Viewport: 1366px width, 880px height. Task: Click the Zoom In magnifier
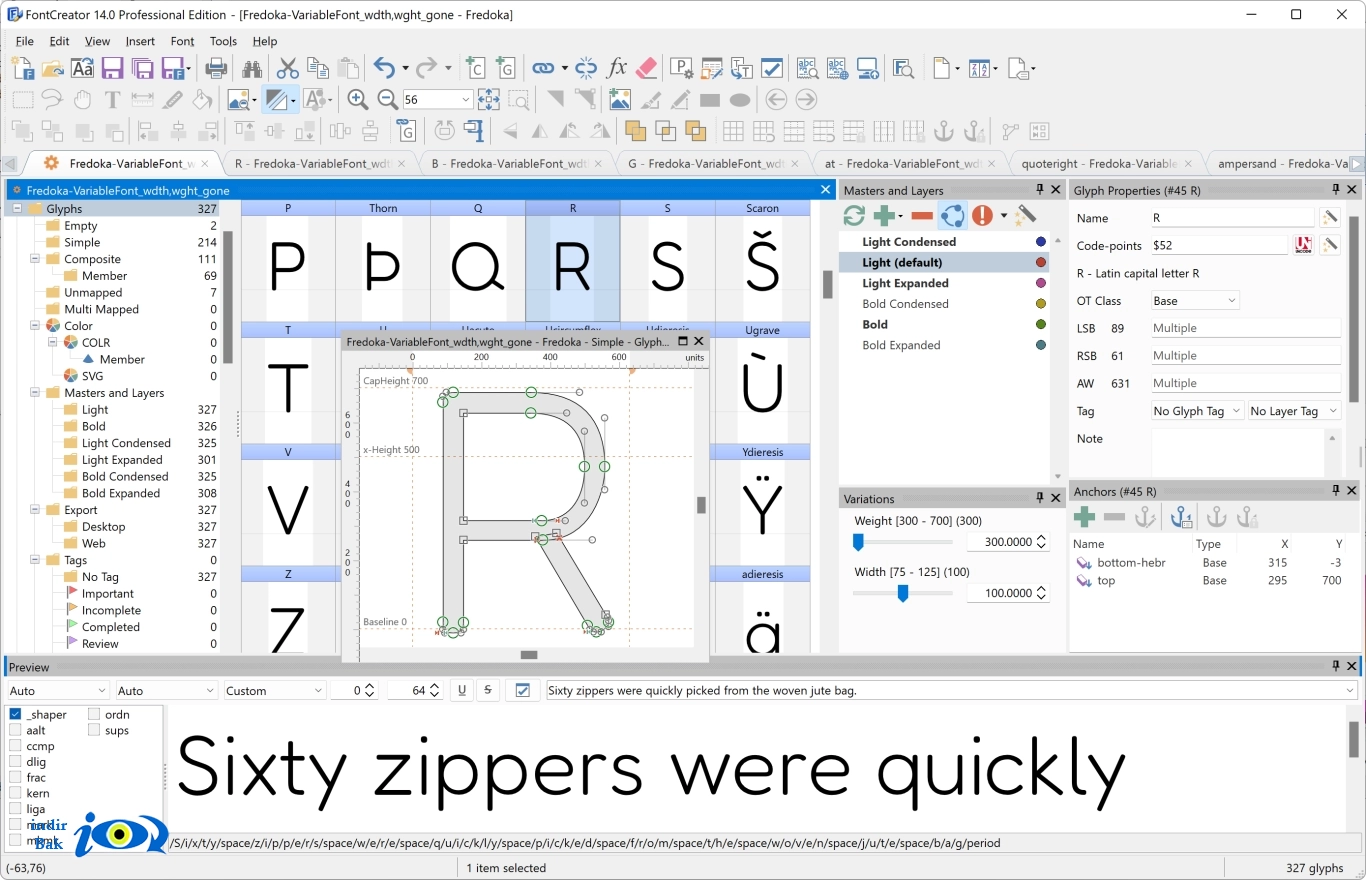[358, 99]
